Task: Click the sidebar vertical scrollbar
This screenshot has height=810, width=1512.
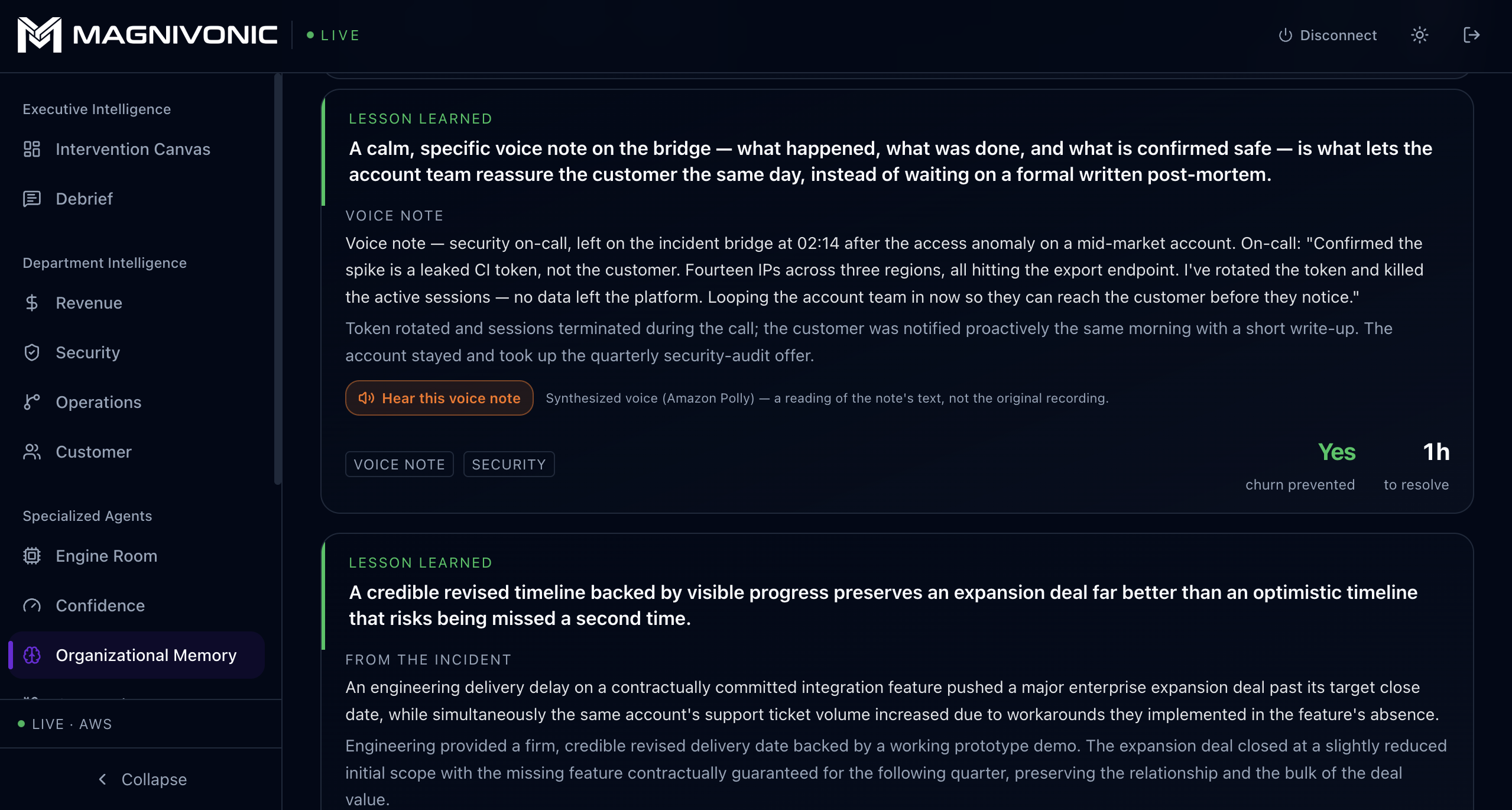Action: (x=278, y=279)
